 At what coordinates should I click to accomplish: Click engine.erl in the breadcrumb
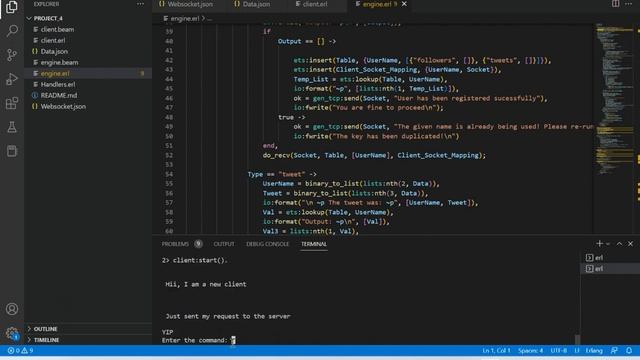(184, 18)
